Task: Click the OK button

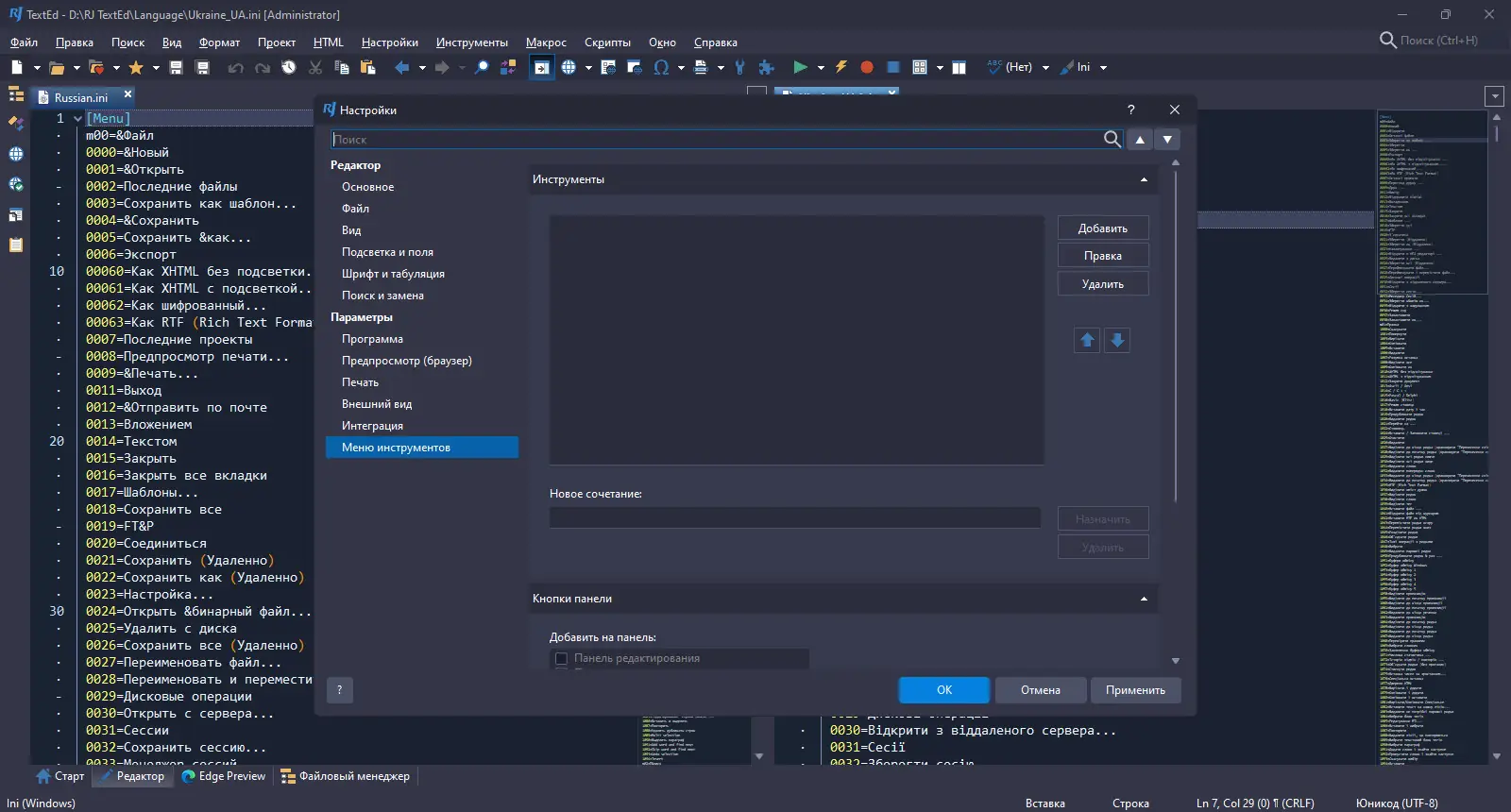Action: 944,690
